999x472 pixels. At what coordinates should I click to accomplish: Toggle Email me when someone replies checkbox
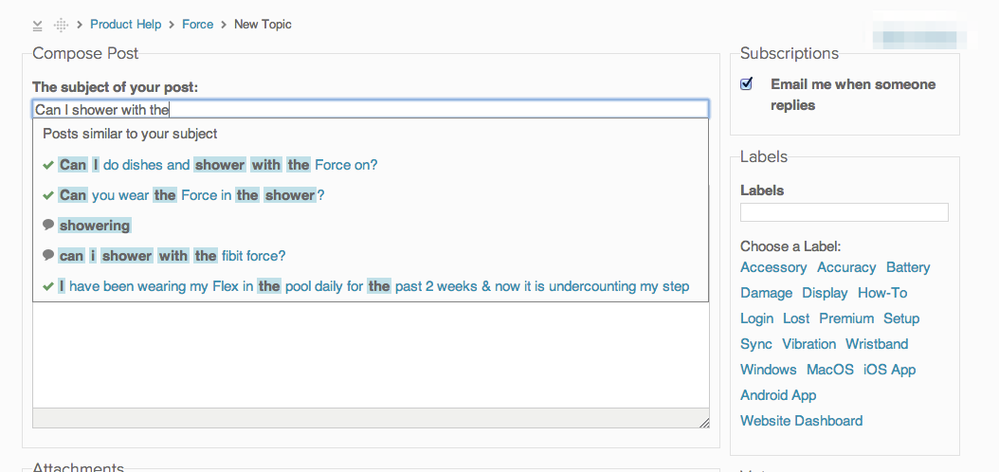tap(747, 84)
